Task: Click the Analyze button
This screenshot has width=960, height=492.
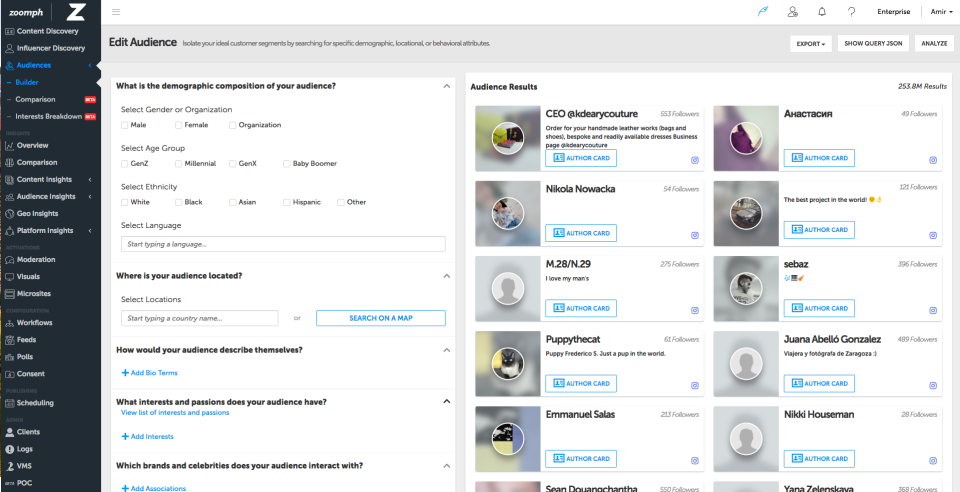Action: coord(934,43)
